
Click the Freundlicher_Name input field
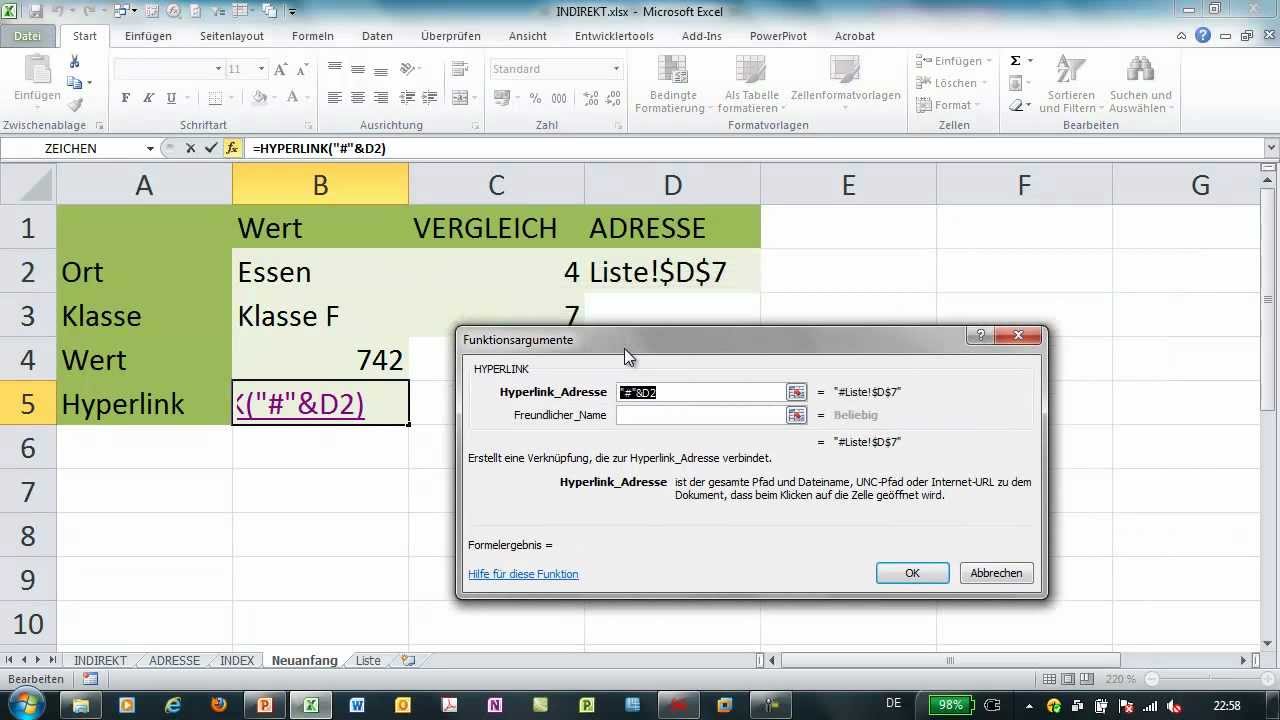701,415
